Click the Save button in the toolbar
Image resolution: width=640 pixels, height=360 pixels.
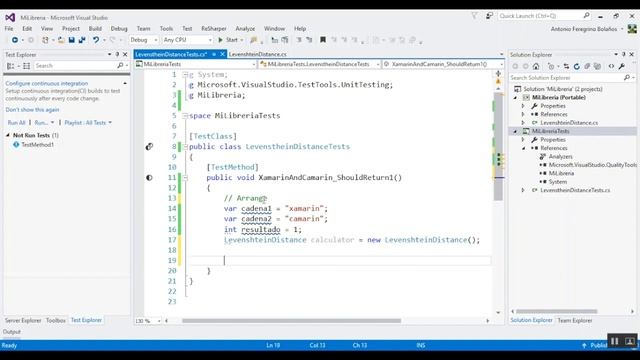tap(71, 40)
